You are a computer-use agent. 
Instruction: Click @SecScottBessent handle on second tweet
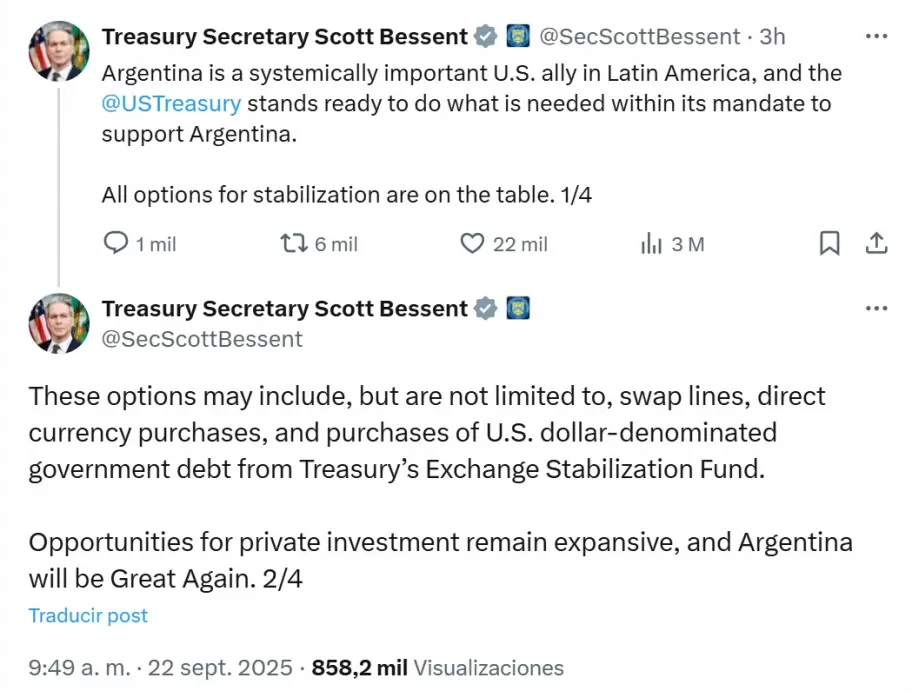[x=204, y=339]
